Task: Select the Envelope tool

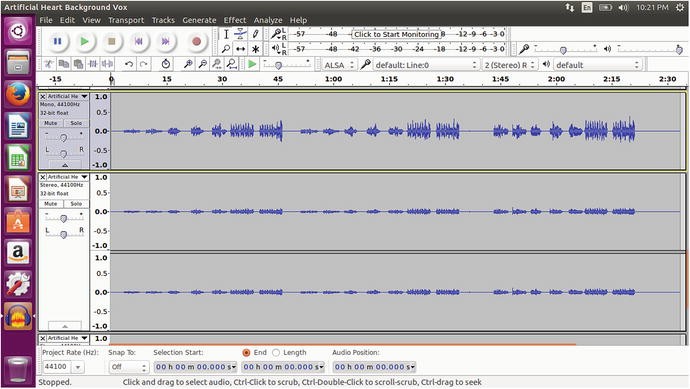Action: coord(240,33)
